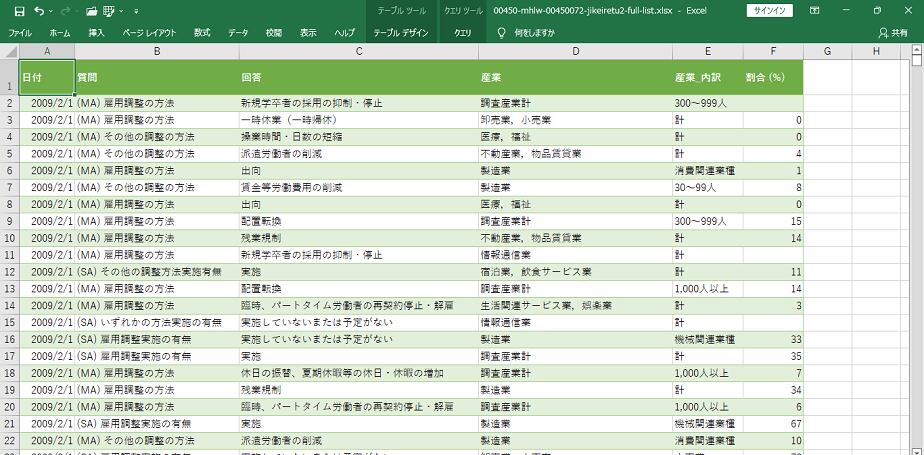Click cell 残業規制 in row 10
This screenshot has height=455, width=924.
(359, 238)
